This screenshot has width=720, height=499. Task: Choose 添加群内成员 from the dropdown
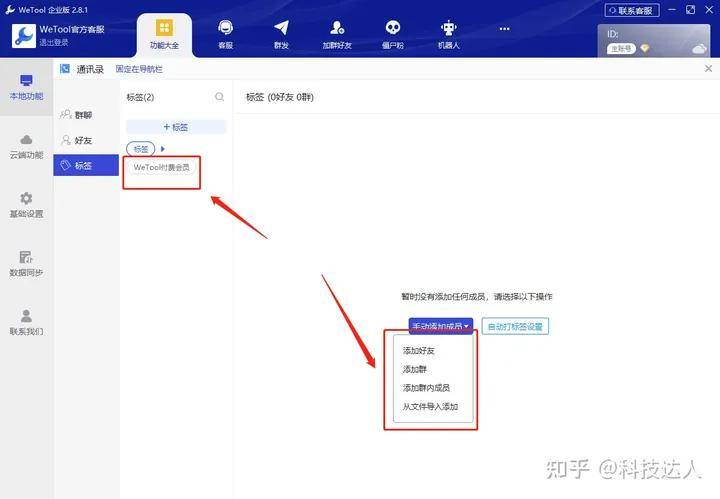(x=426, y=388)
